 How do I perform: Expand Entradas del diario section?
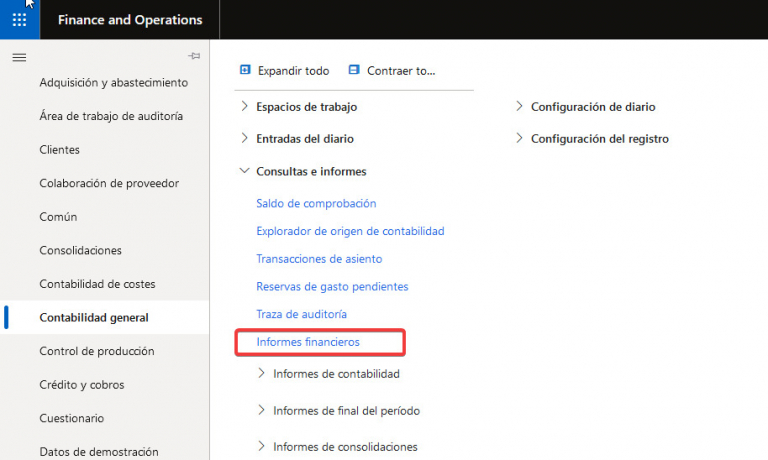245,139
